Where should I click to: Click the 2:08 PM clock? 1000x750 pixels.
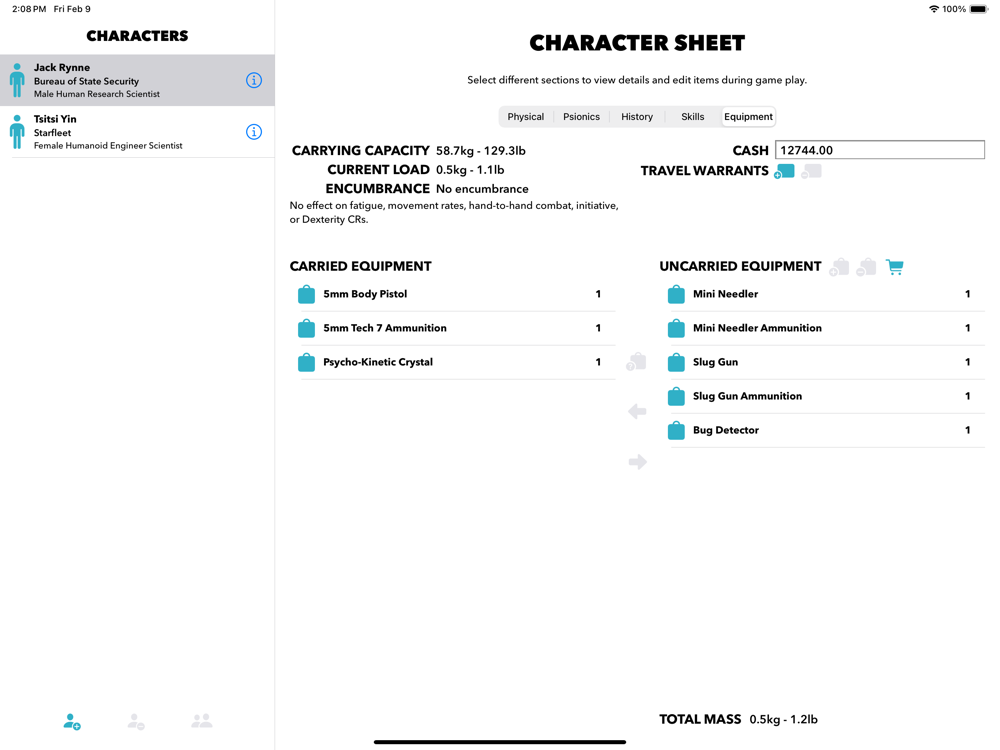click(x=29, y=9)
